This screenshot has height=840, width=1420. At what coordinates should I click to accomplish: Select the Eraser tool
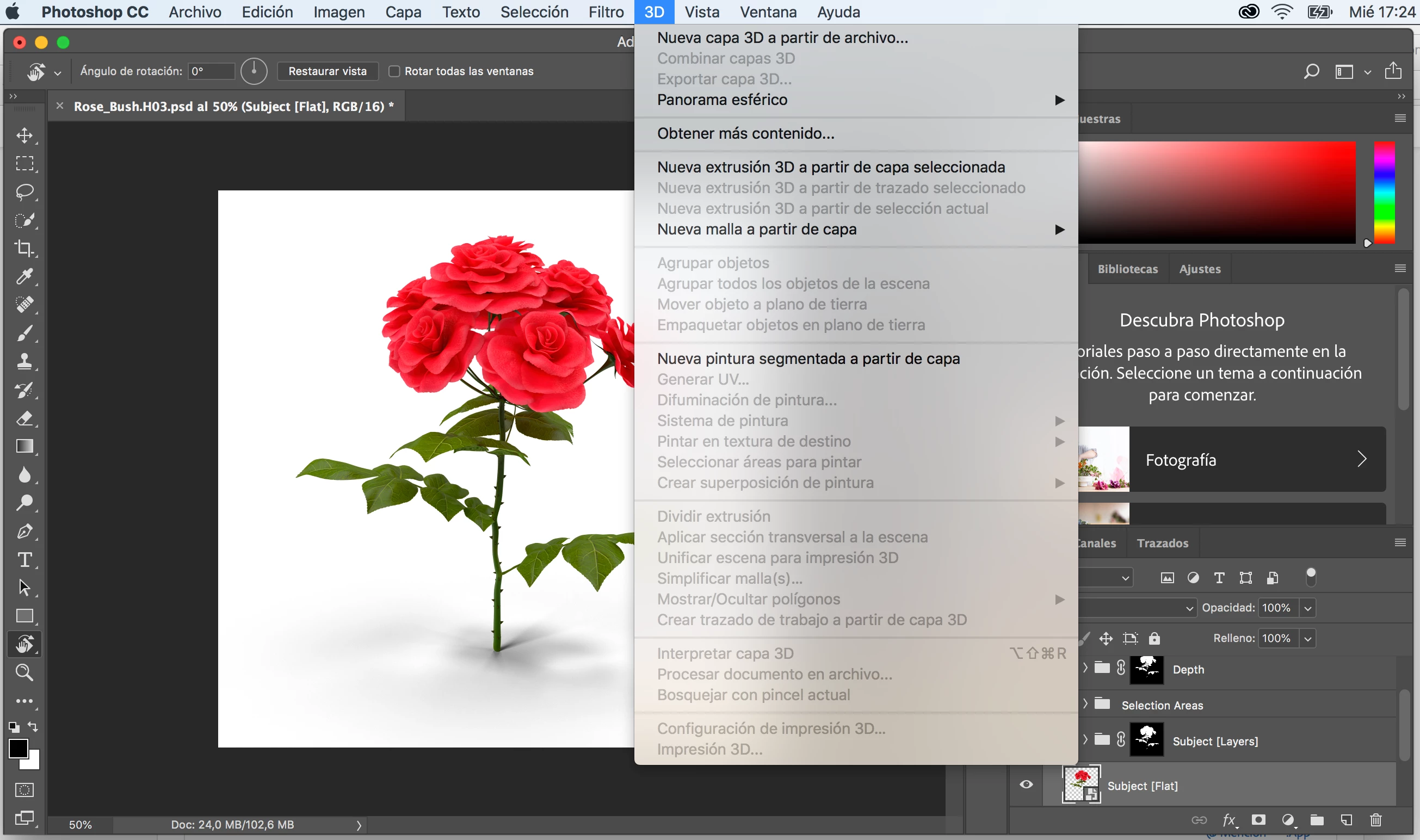24,418
